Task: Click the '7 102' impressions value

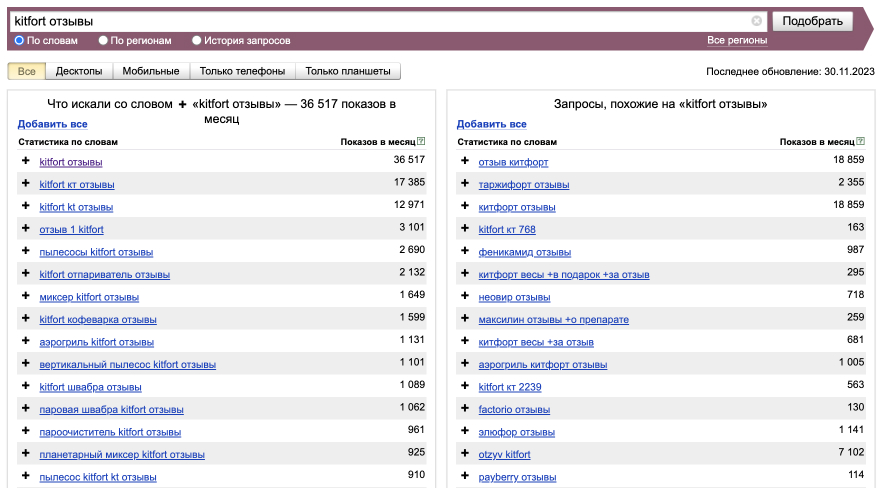Action: (851, 452)
